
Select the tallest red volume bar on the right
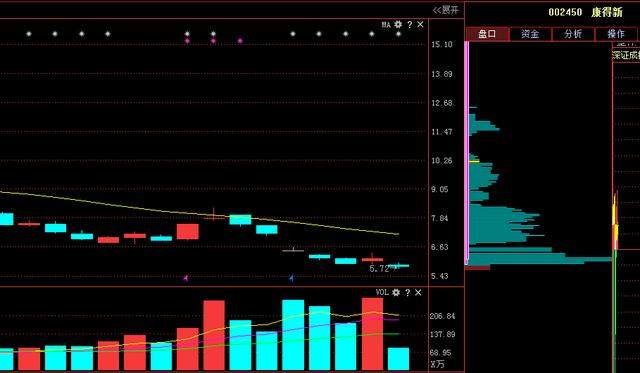click(x=372, y=334)
